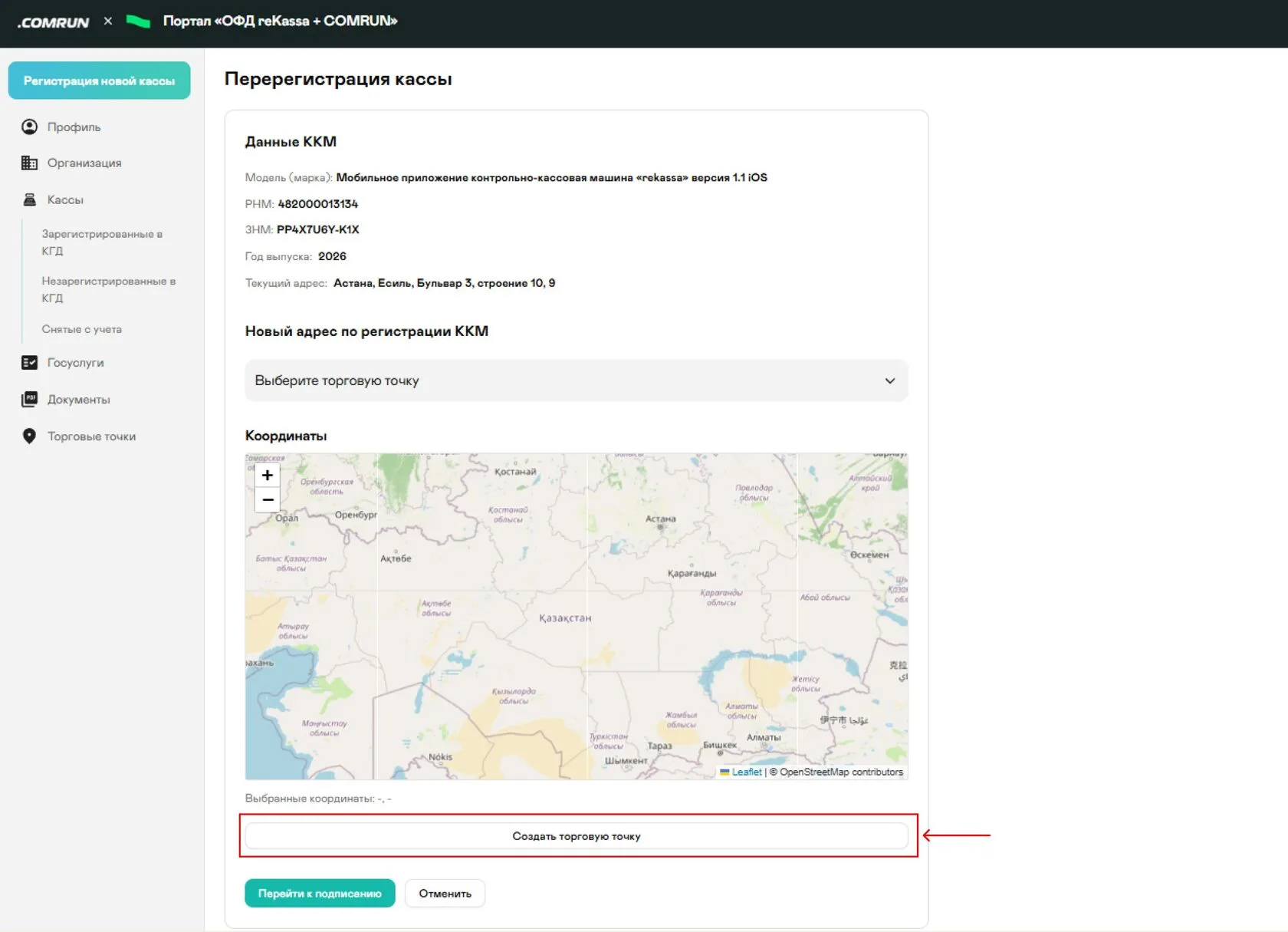Click the dropdown chevron for торговая точка
Screen dimensions: 1288x932
pos(889,380)
